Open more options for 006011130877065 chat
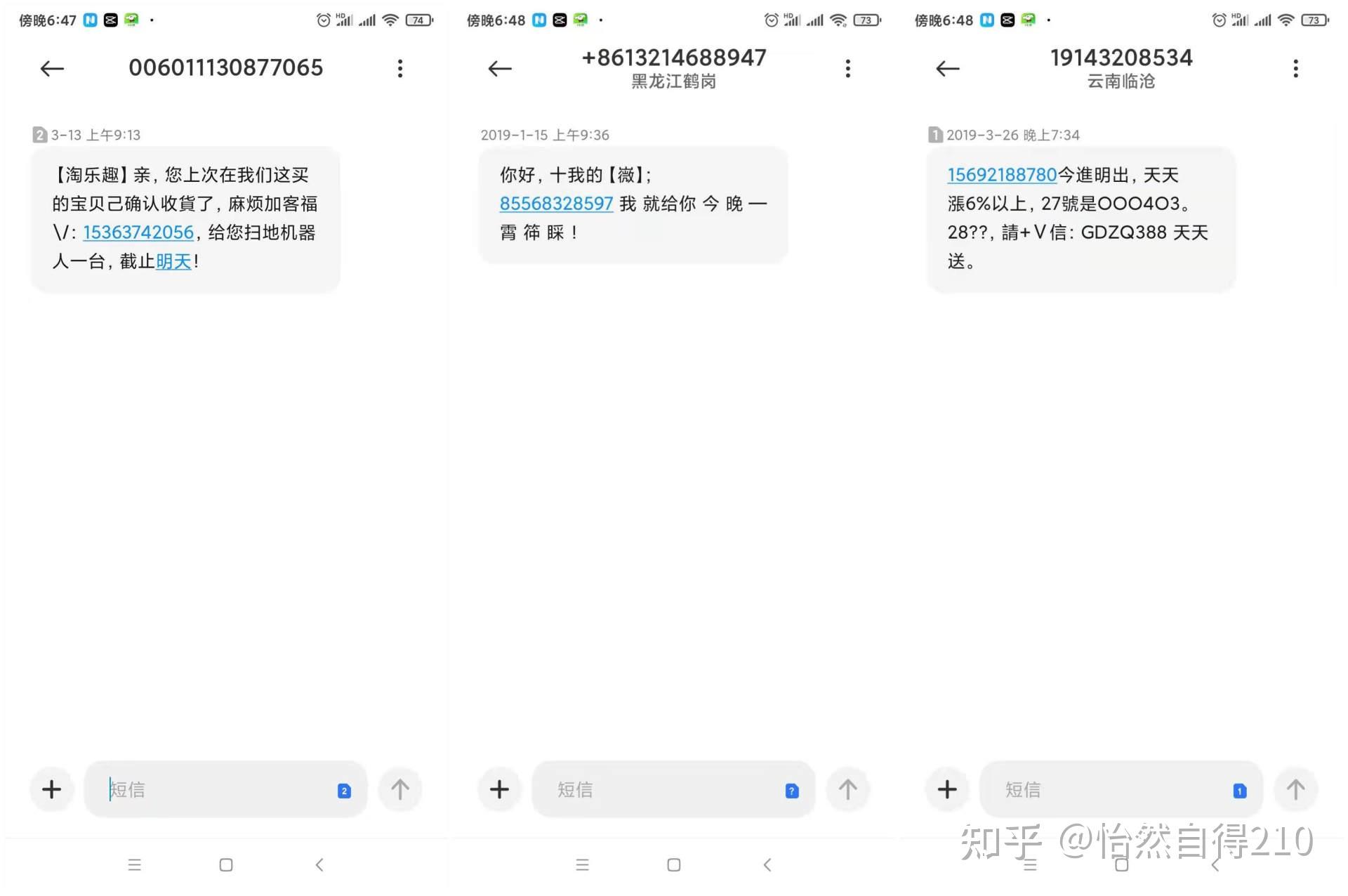The width and height of the screenshot is (1348, 896). click(x=400, y=68)
